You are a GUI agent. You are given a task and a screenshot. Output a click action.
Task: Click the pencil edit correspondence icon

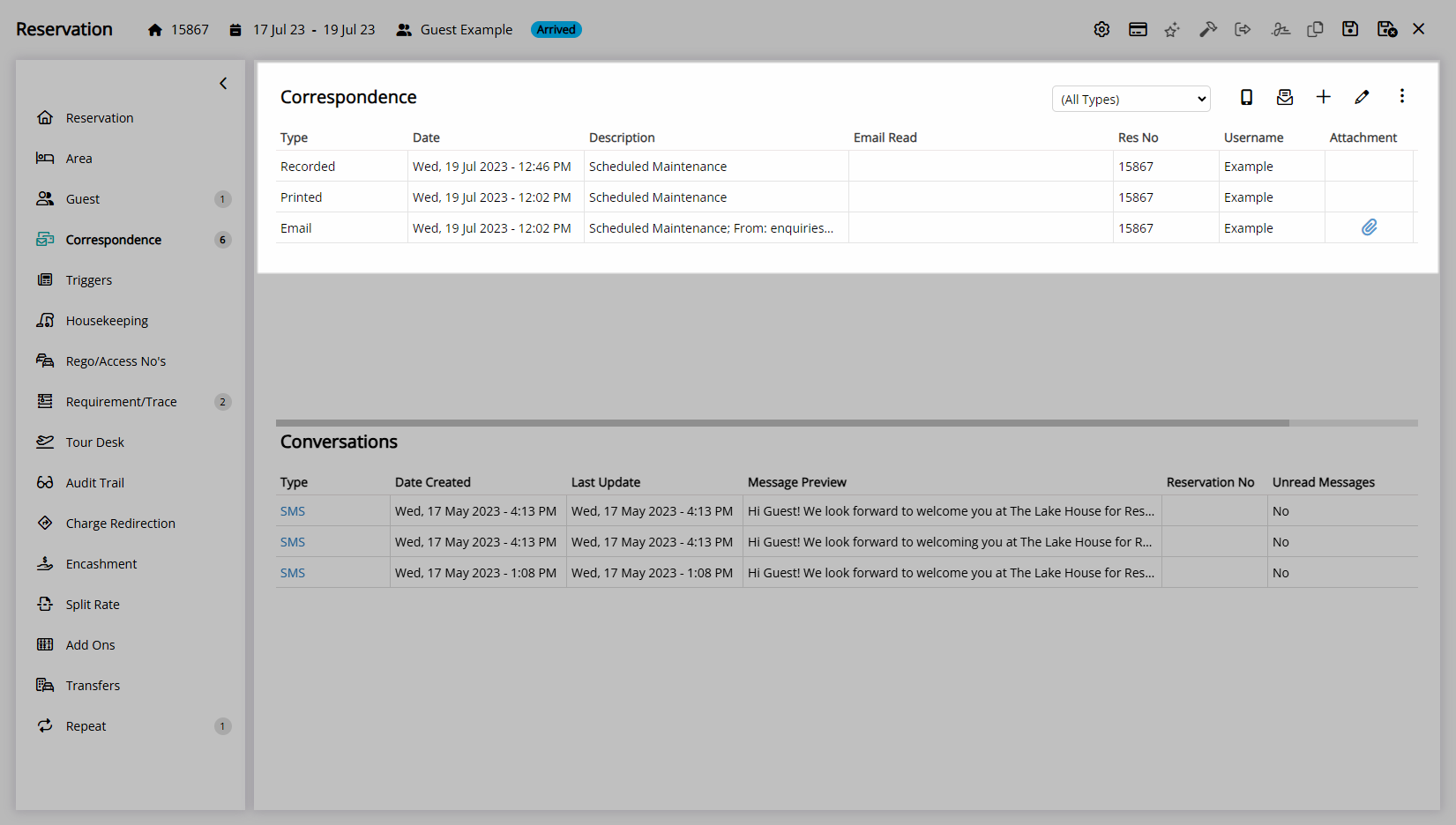[1362, 97]
